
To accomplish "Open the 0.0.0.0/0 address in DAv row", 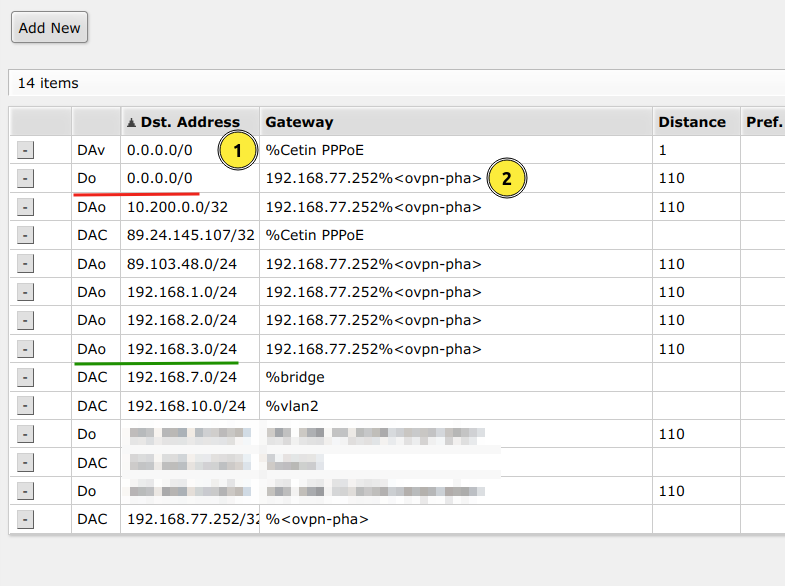I will [160, 150].
